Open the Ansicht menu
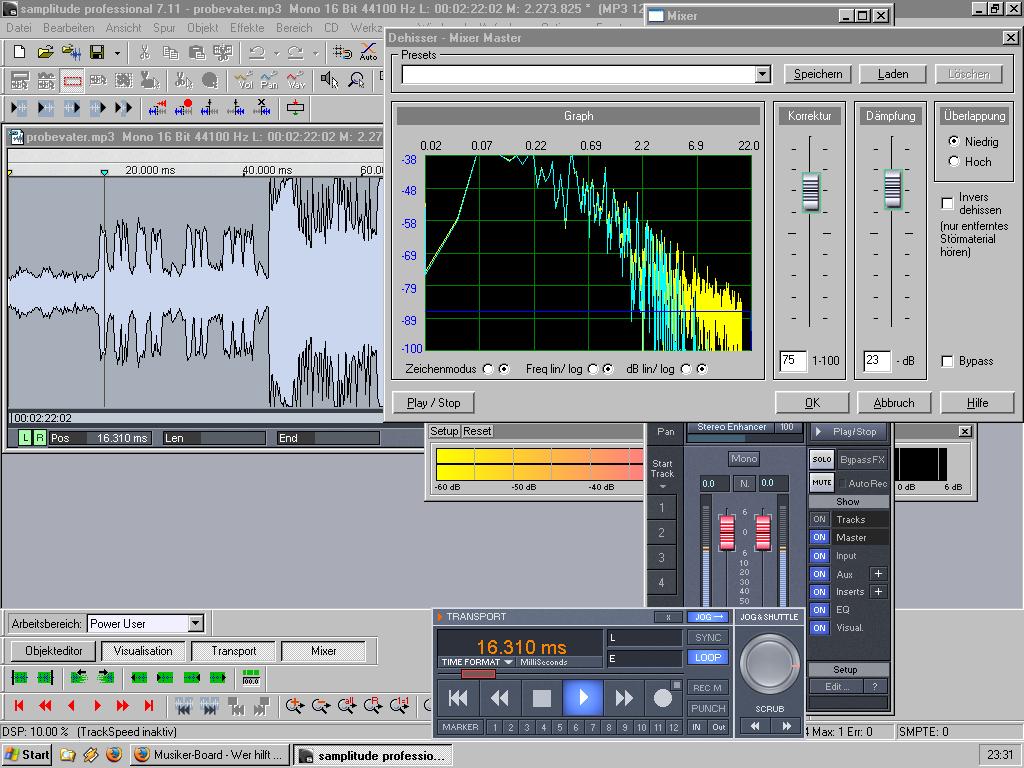Viewport: 1024px width, 768px height. point(123,28)
